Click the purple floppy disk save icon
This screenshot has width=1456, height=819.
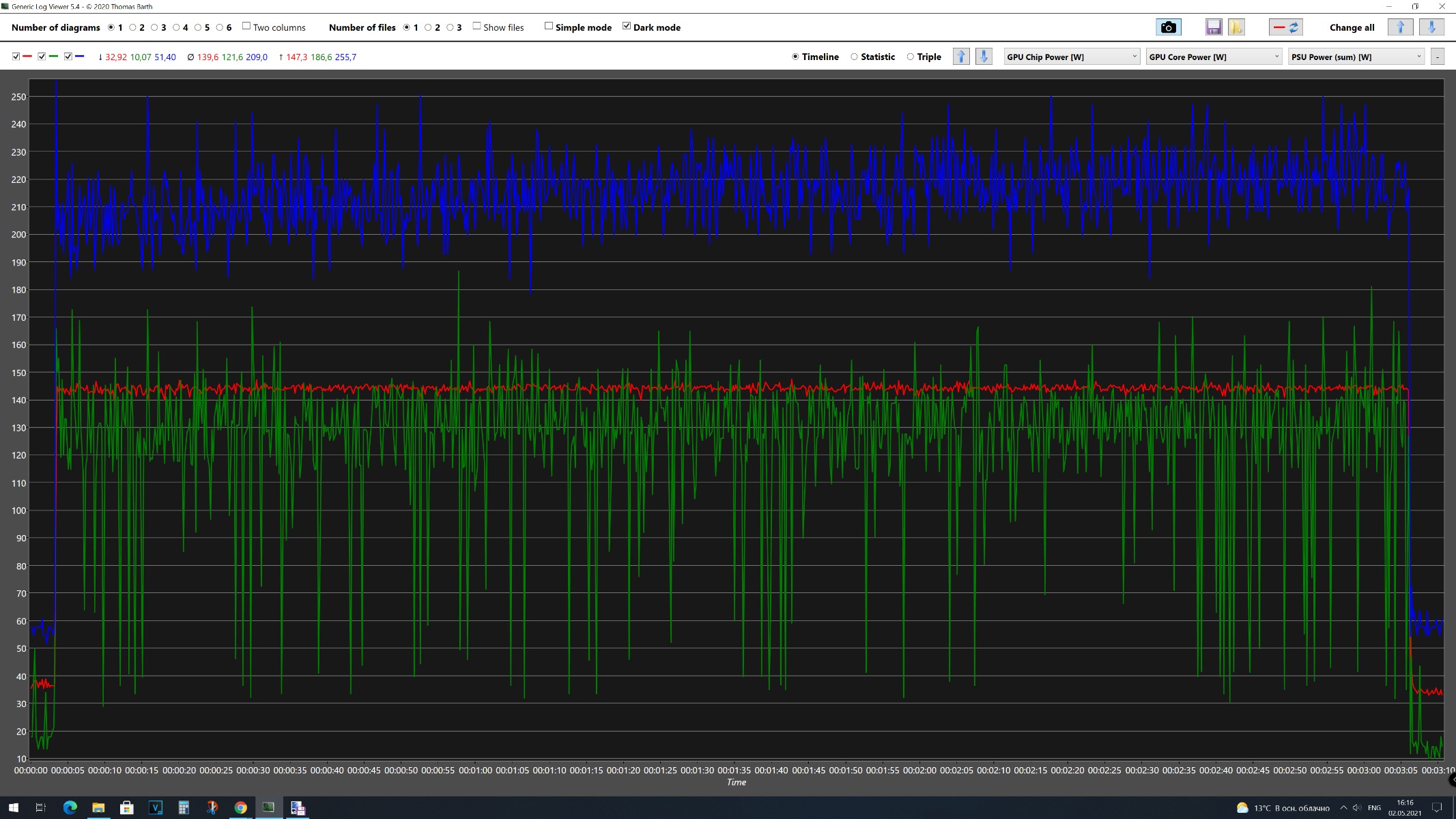[1213, 27]
